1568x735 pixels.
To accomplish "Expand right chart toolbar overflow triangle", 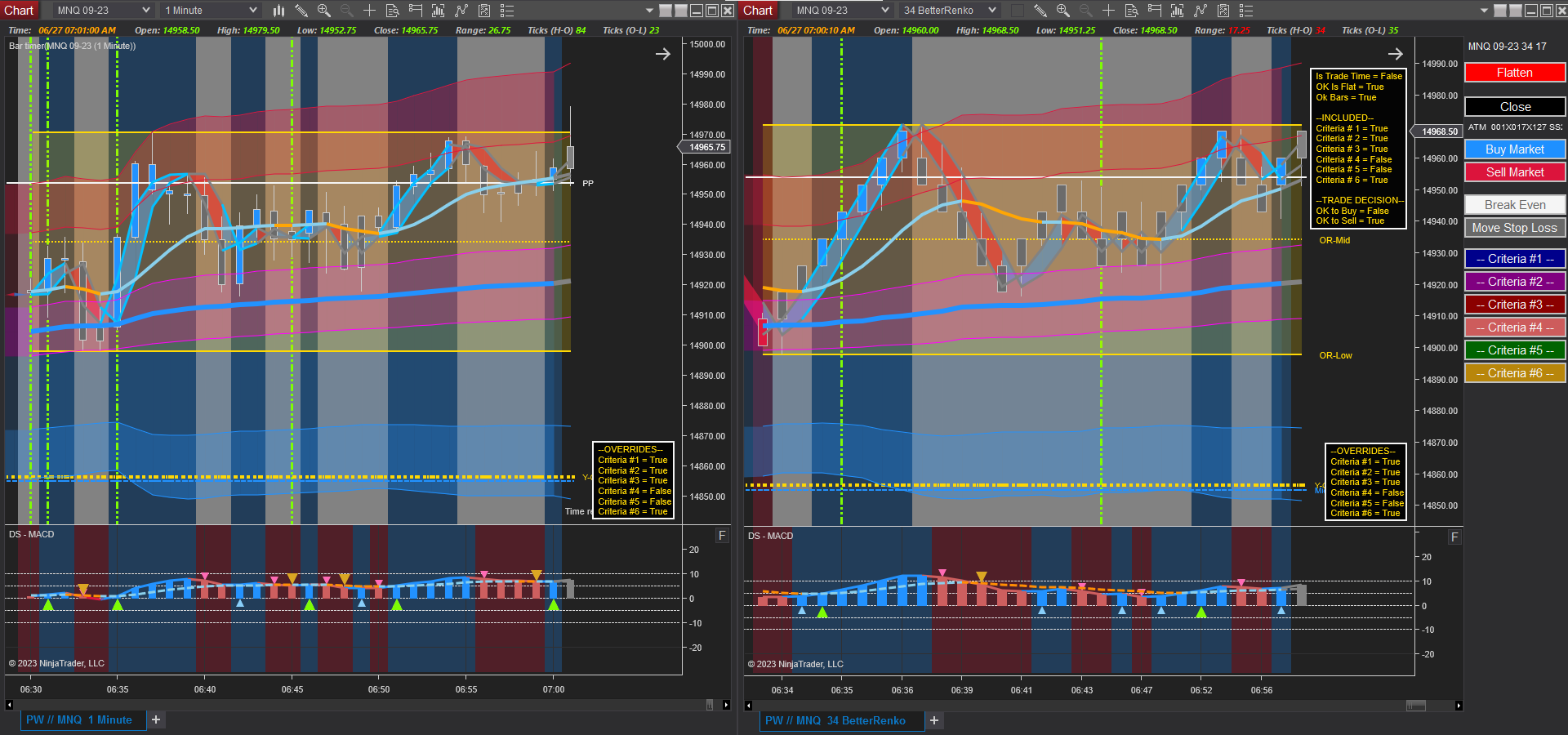I will [1485, 11].
